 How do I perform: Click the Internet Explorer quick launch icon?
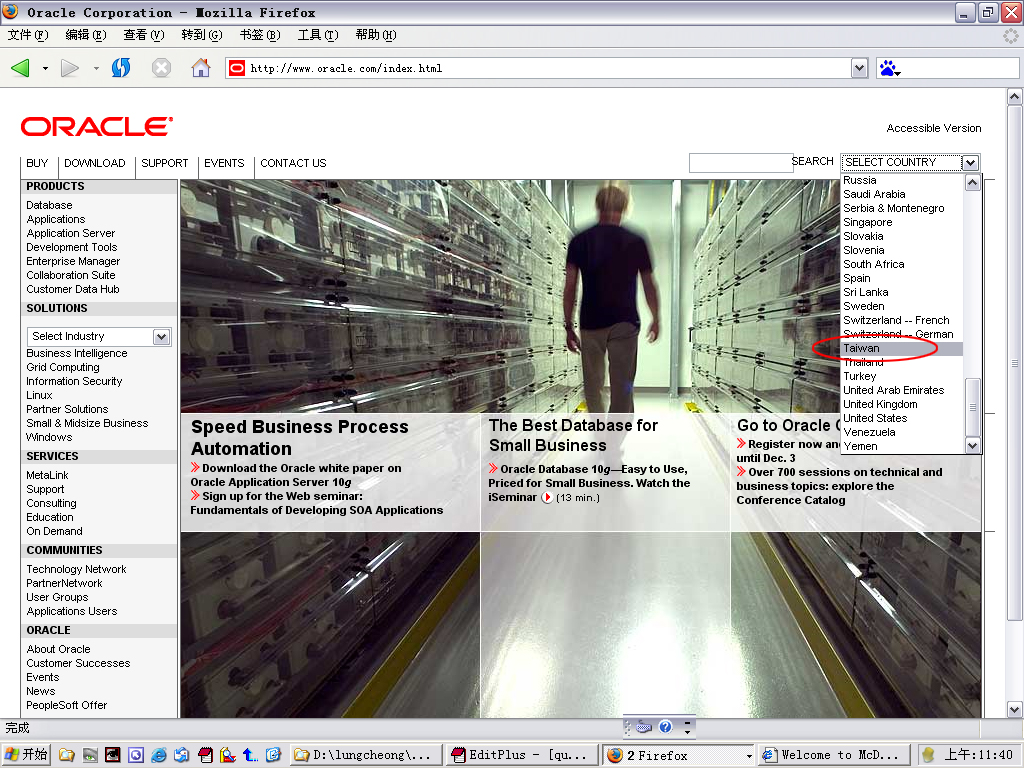pyautogui.click(x=159, y=756)
